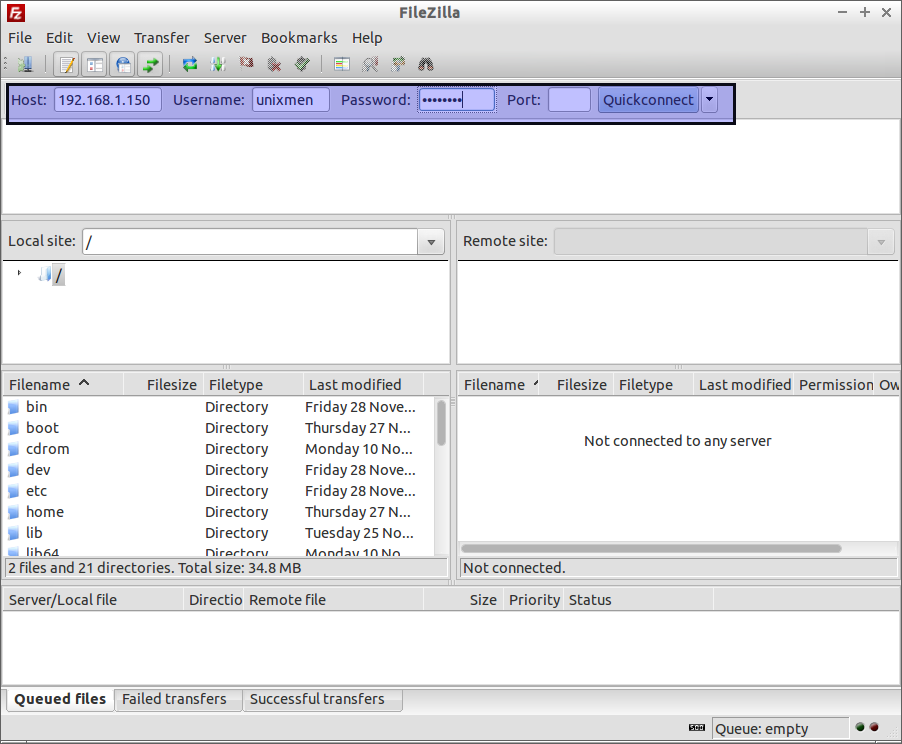This screenshot has width=902, height=744.
Task: Click the boot folder icon
Action: pyautogui.click(x=14, y=428)
